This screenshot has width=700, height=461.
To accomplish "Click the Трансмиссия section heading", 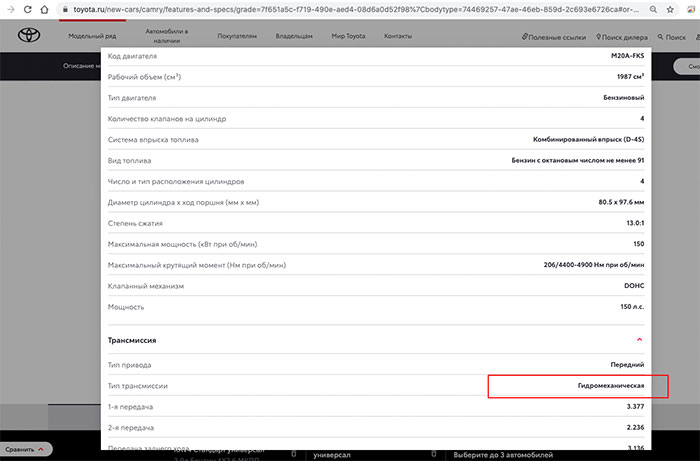I will pyautogui.click(x=132, y=340).
